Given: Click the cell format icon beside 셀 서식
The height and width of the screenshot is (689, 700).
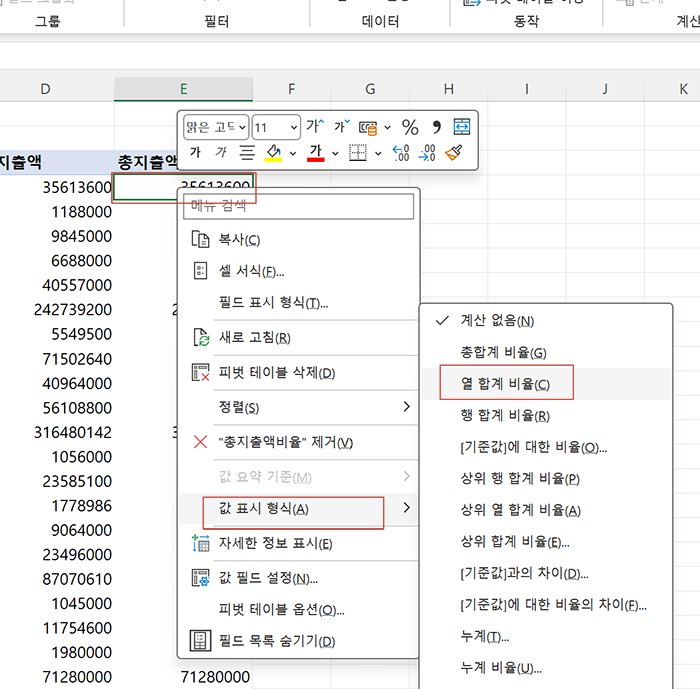Looking at the screenshot, I should coord(200,271).
